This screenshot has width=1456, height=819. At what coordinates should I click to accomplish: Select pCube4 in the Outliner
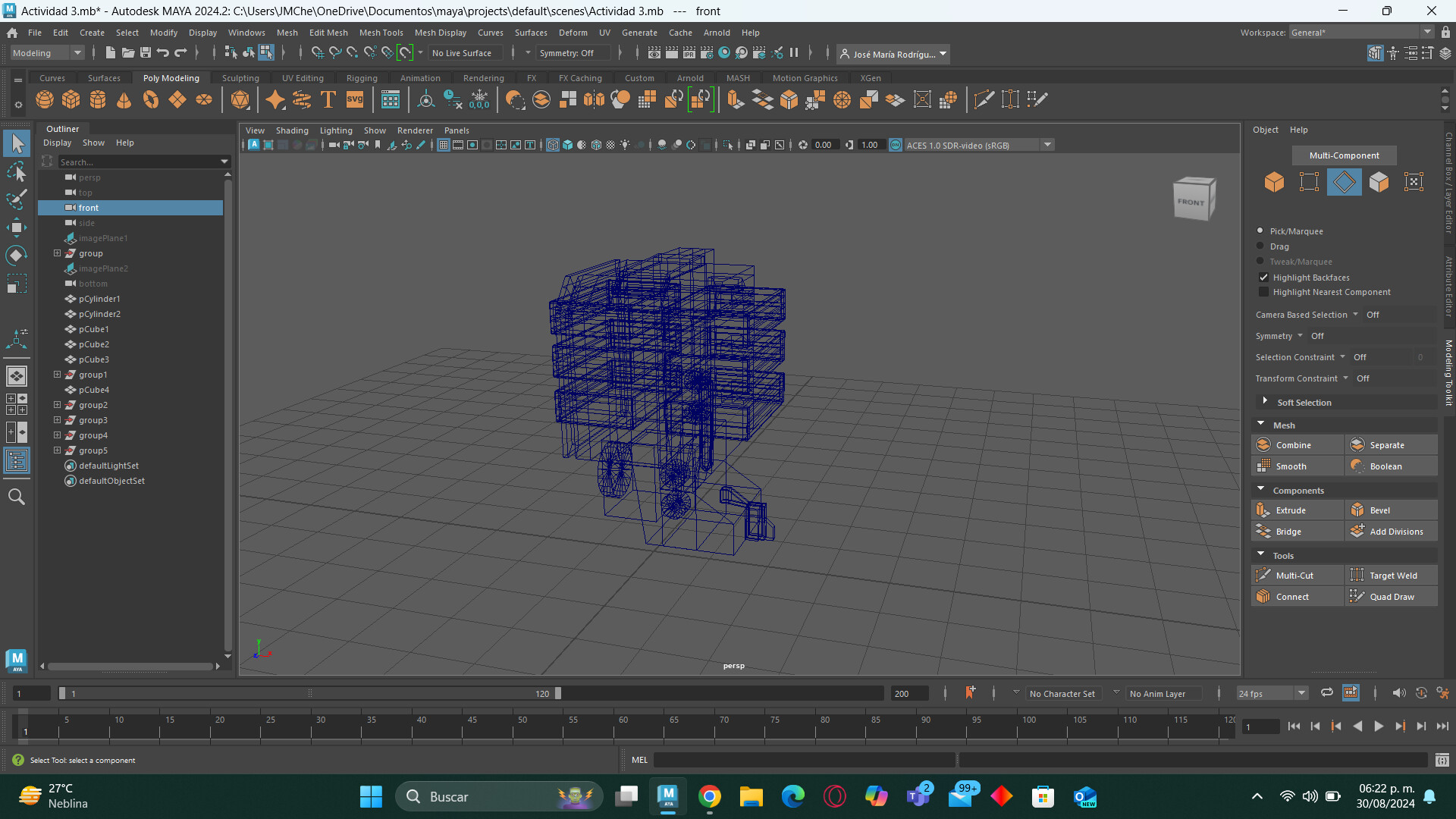[94, 390]
